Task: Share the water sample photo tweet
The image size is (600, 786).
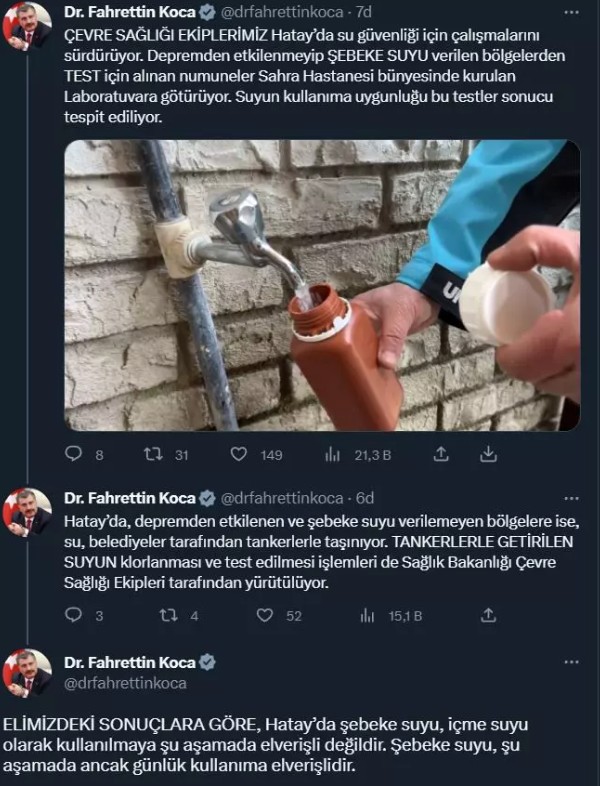Action: click(440, 454)
